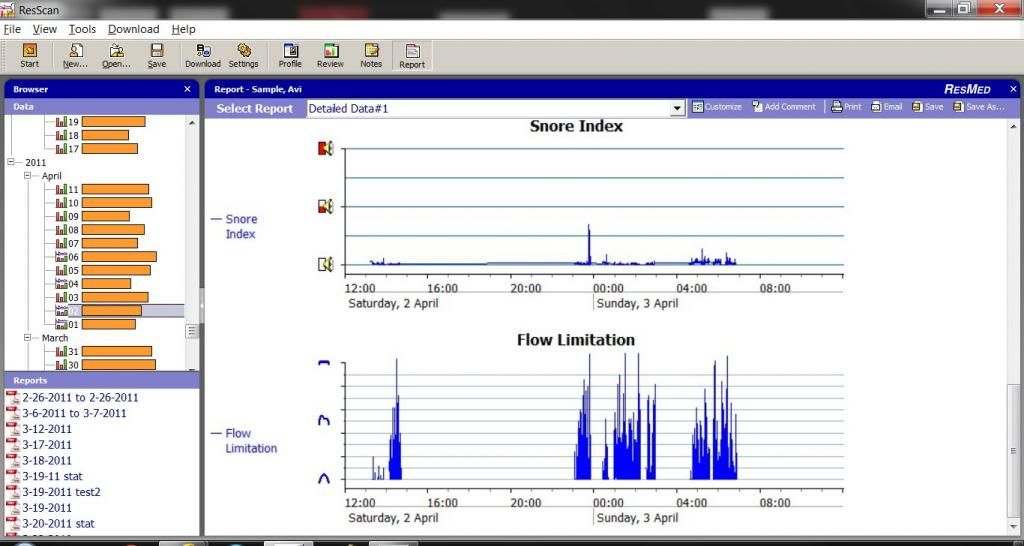The height and width of the screenshot is (546, 1024).
Task: Open the File menu
Action: click(x=12, y=29)
